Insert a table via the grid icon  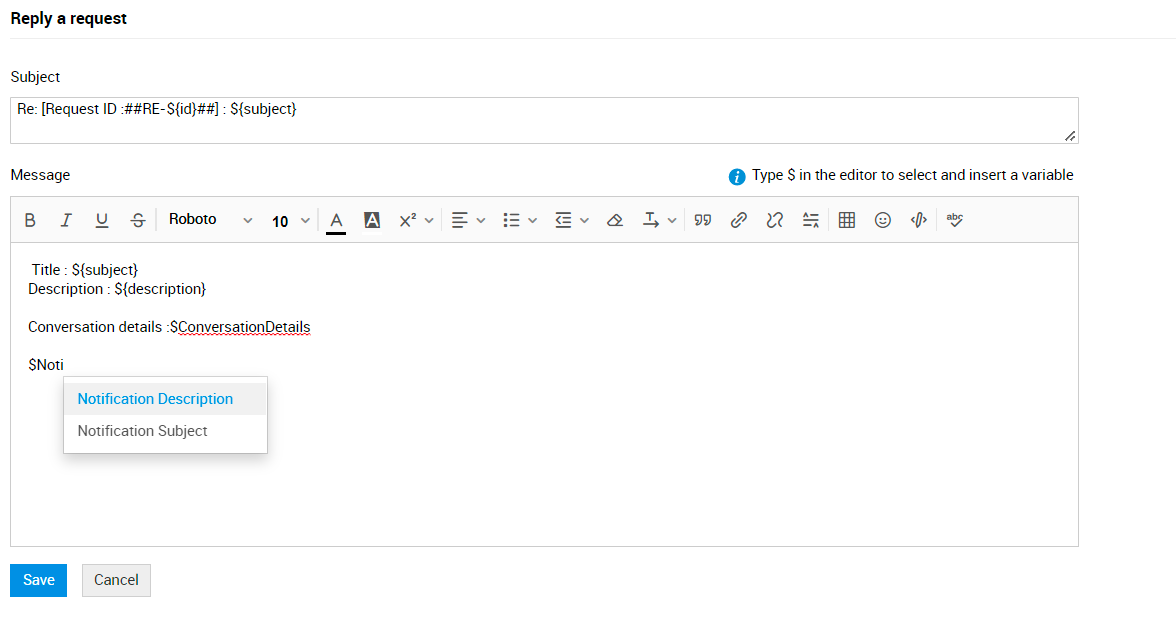click(847, 220)
